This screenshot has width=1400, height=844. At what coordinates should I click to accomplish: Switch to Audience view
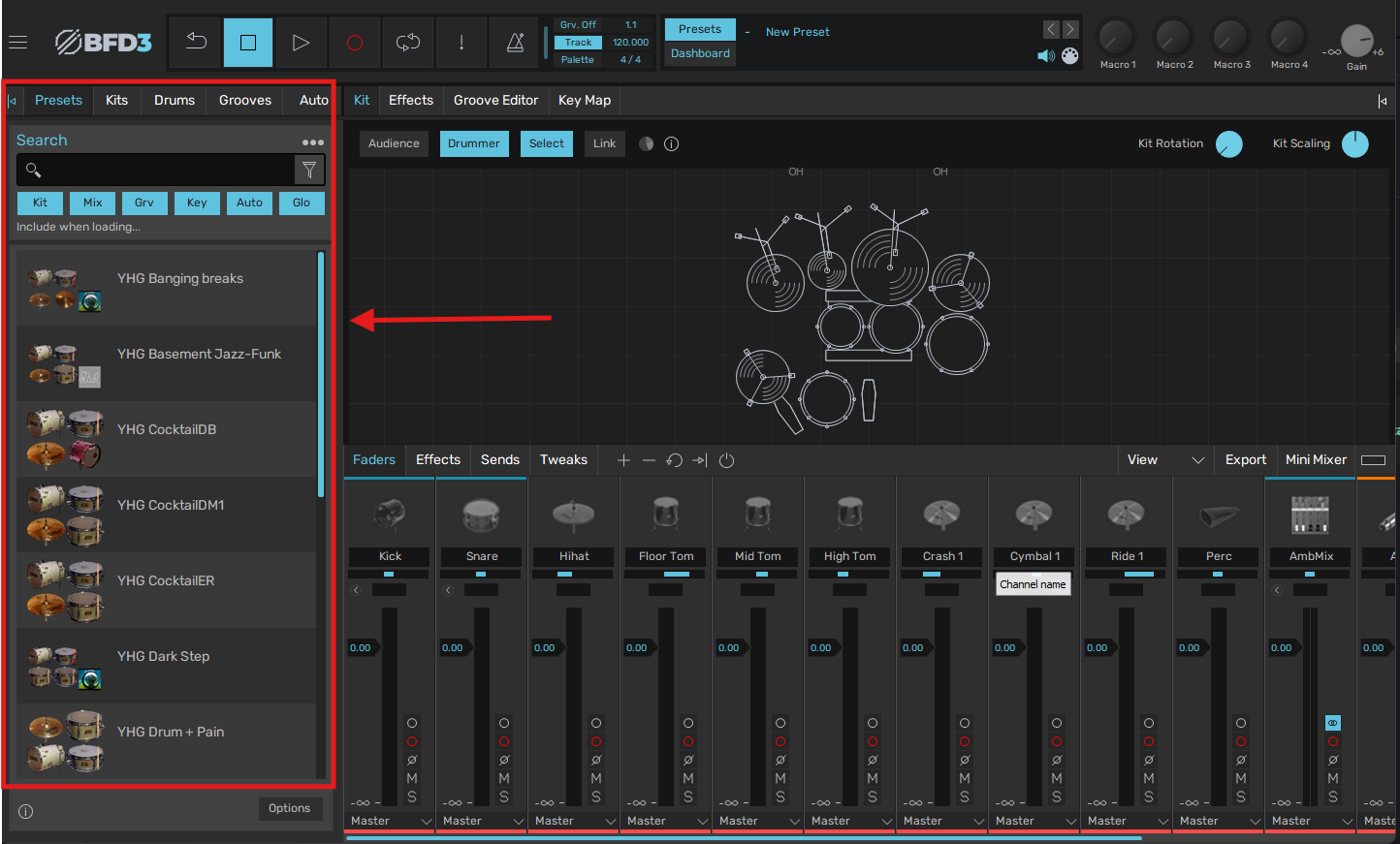click(394, 143)
